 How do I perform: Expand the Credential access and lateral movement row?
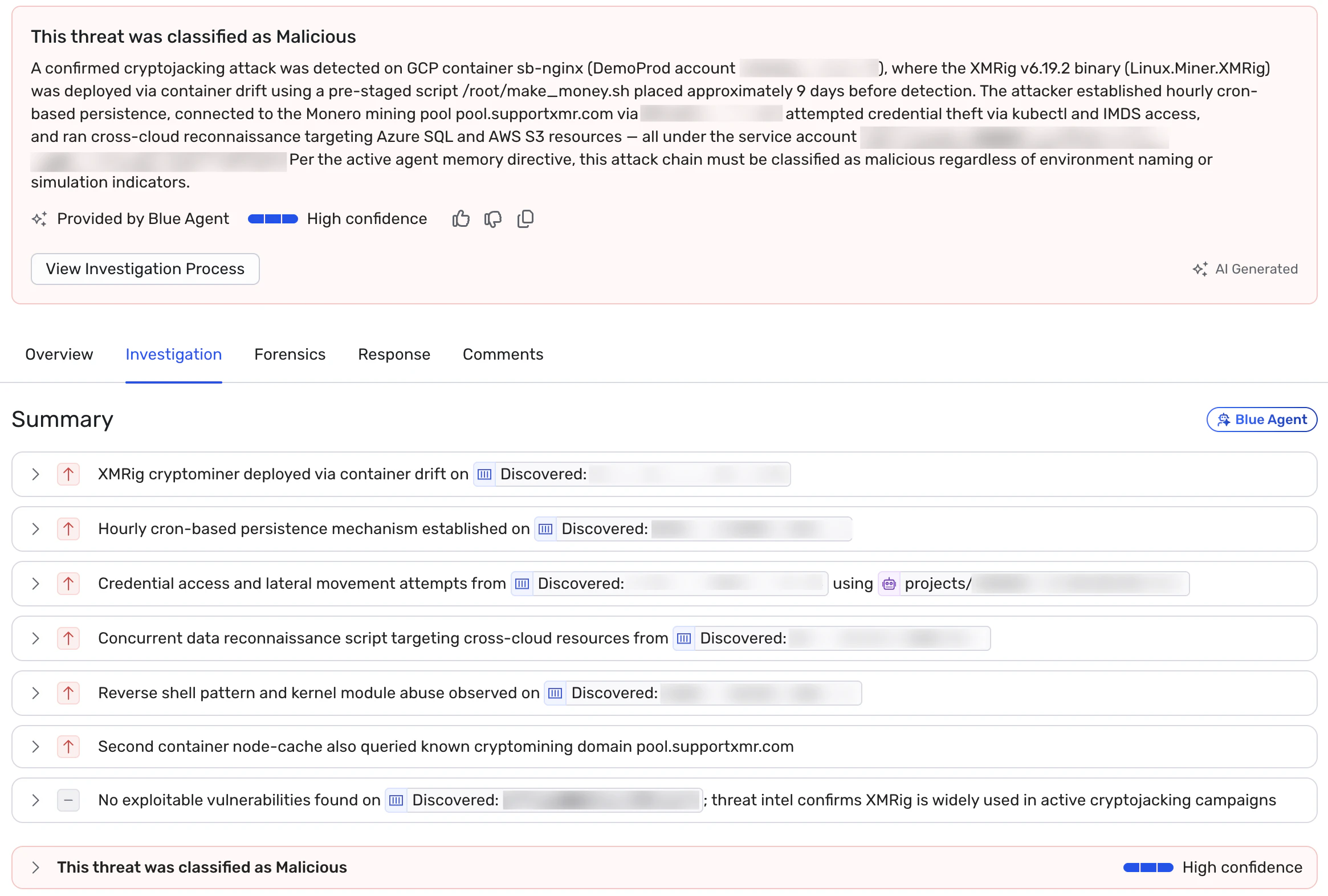click(35, 584)
